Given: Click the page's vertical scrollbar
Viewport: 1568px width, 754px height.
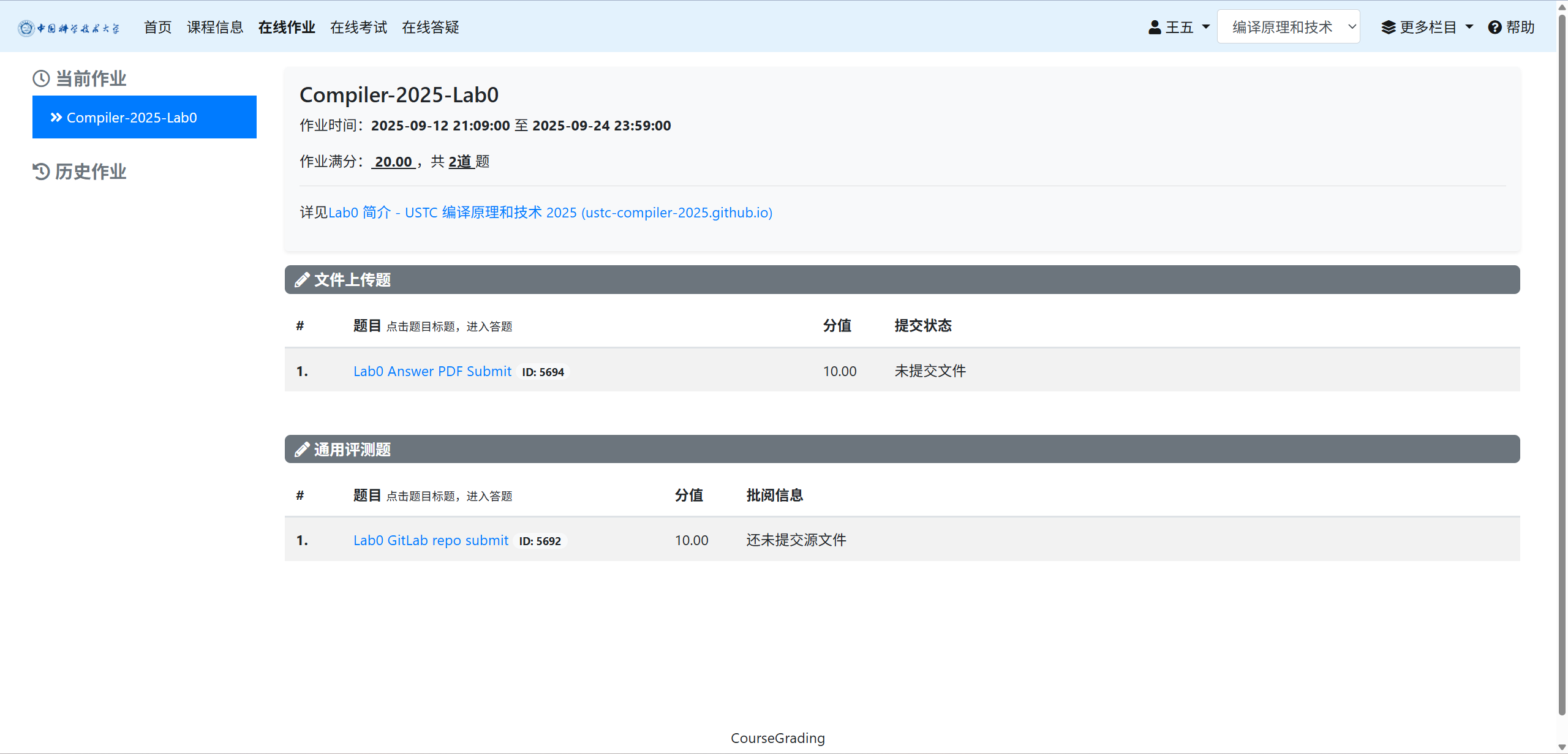Looking at the screenshot, I should (x=1561, y=368).
